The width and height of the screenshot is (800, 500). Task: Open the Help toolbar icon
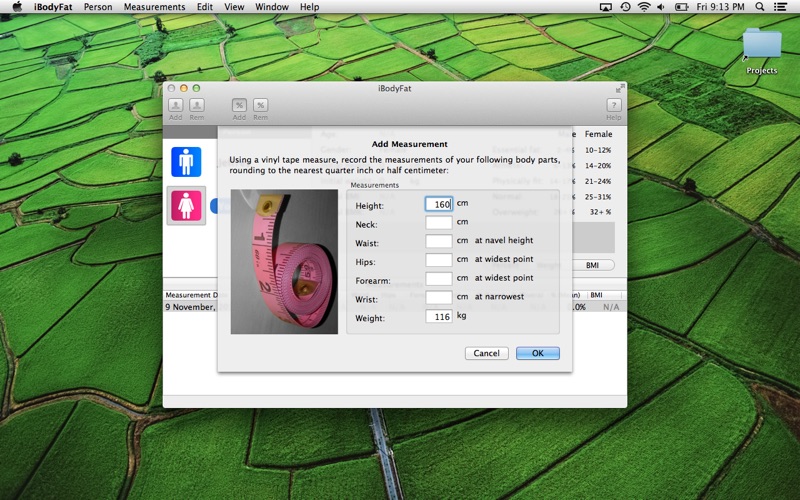[x=614, y=105]
